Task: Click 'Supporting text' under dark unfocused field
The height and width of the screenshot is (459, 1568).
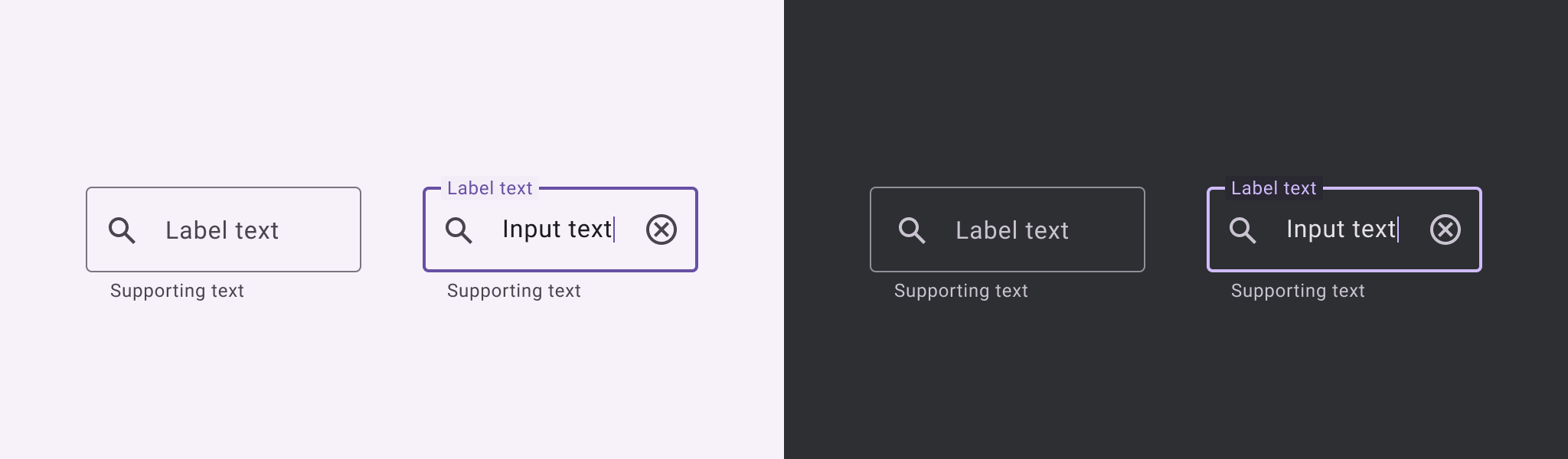Action: [x=961, y=291]
